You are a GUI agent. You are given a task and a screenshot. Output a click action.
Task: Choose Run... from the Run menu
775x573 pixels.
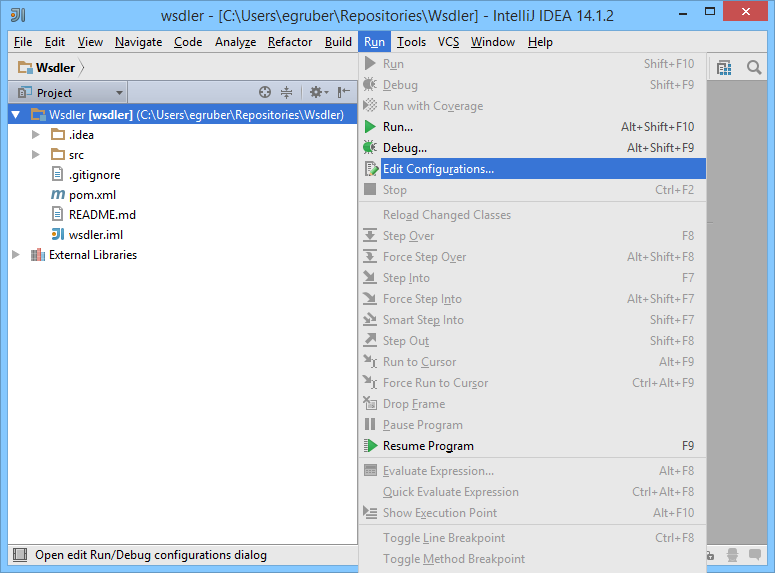[x=533, y=127]
